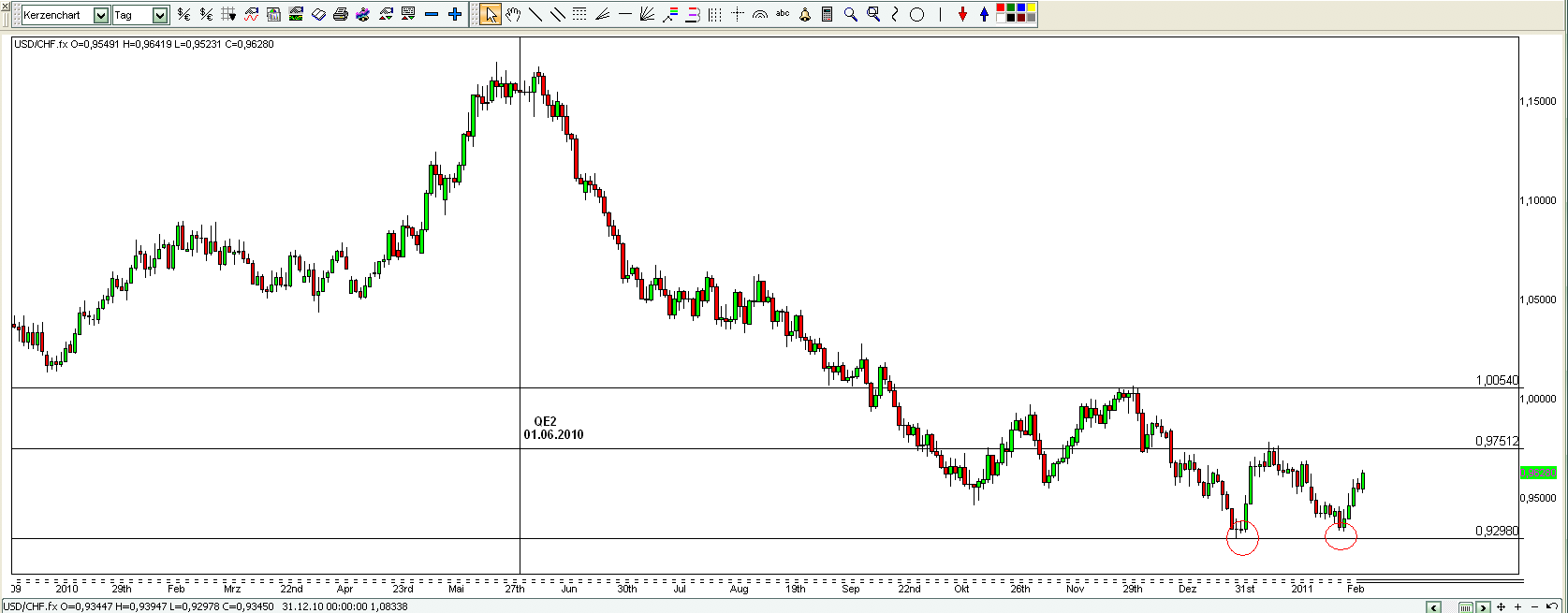The width and height of the screenshot is (1568, 613).
Task: Open the calculator icon
Action: (828, 14)
